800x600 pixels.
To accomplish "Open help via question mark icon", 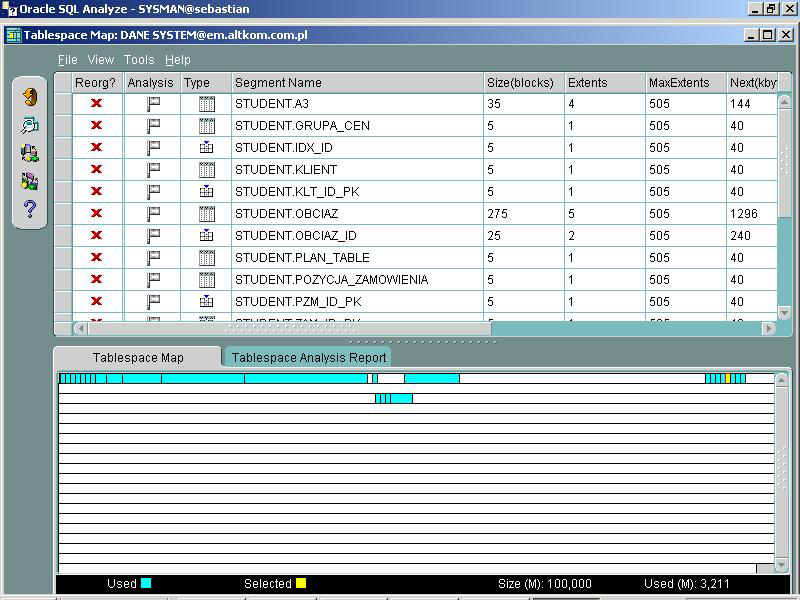I will (30, 209).
